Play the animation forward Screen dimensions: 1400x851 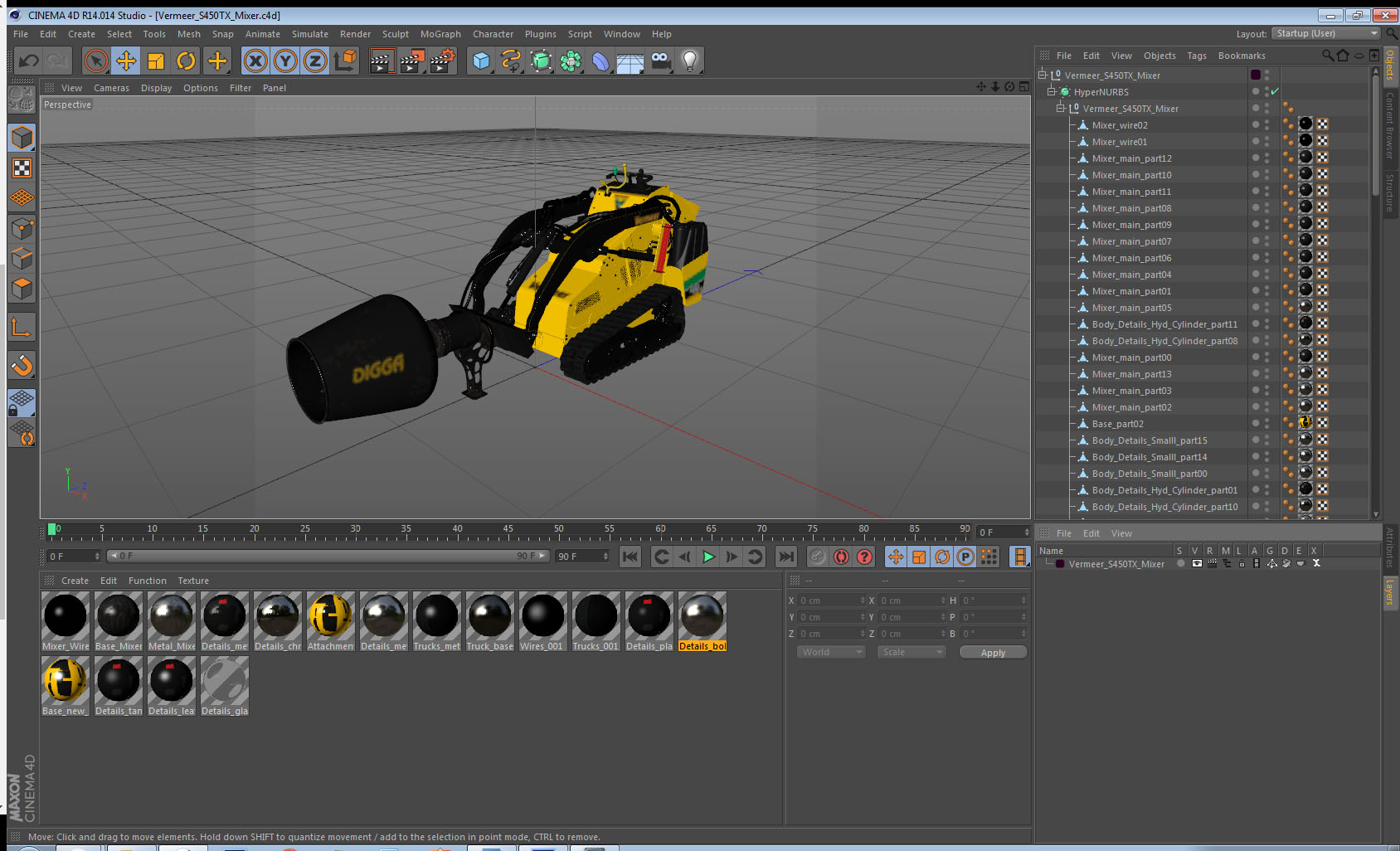click(708, 557)
